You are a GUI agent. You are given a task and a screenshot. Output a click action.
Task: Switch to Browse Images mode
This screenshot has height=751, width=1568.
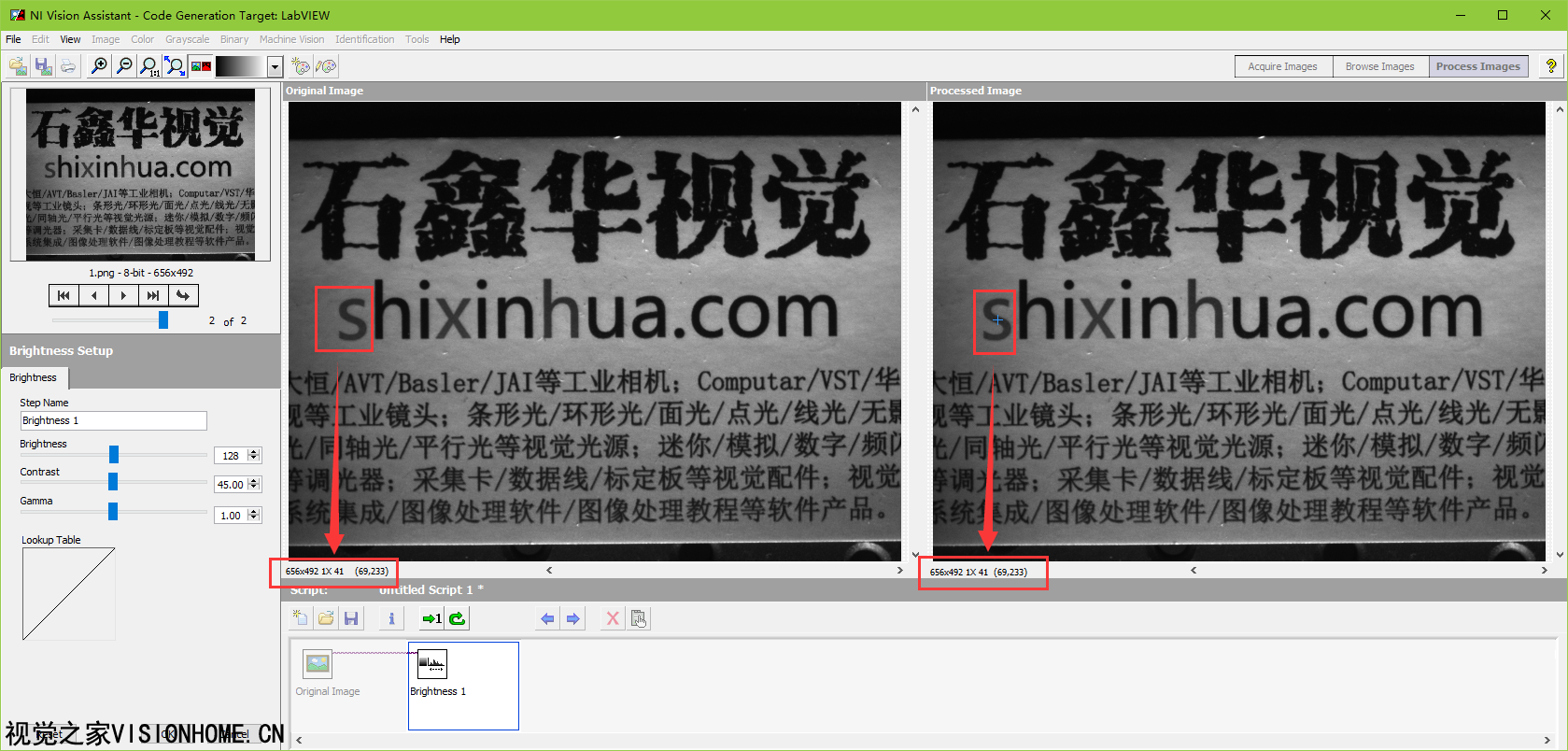coord(1379,66)
